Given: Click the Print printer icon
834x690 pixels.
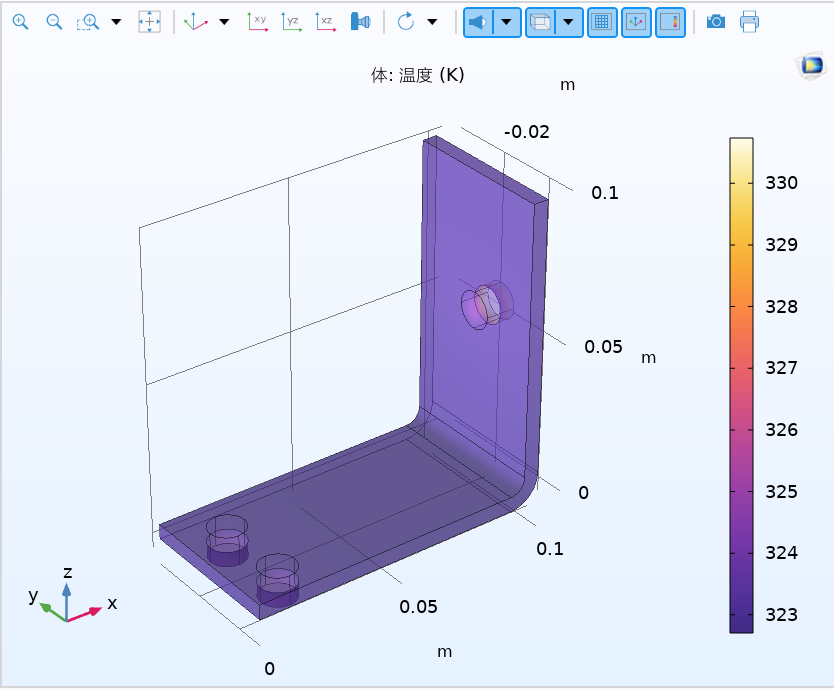Looking at the screenshot, I should coord(749,21).
